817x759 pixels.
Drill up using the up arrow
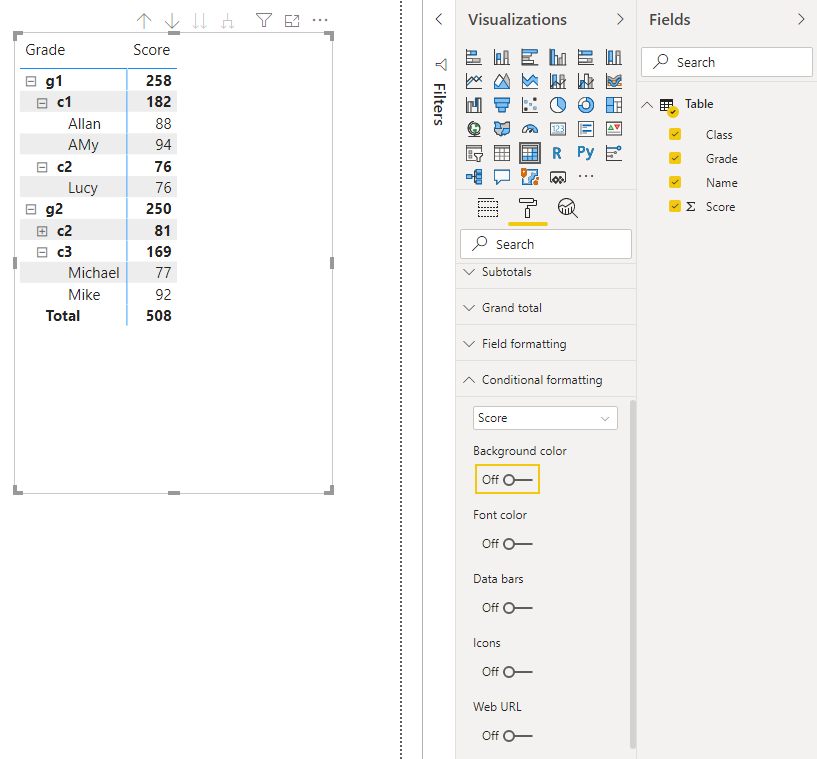click(144, 21)
